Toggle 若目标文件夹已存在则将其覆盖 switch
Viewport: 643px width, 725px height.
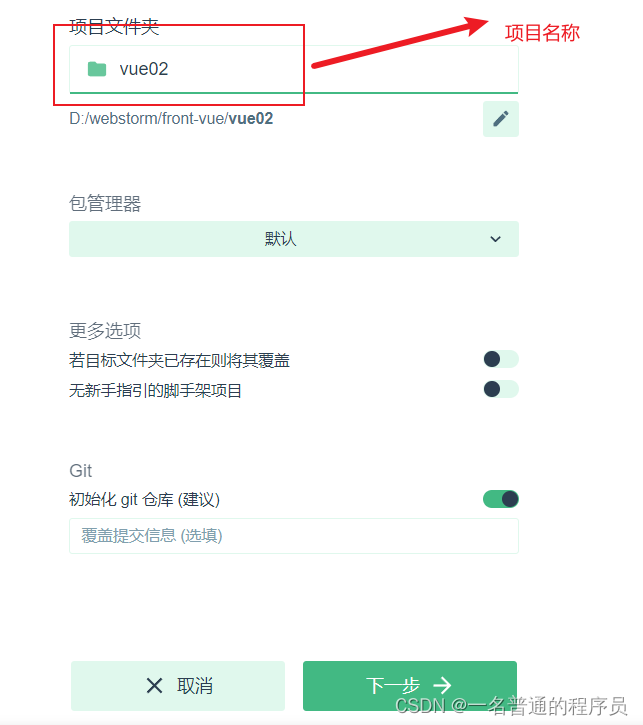tap(501, 359)
